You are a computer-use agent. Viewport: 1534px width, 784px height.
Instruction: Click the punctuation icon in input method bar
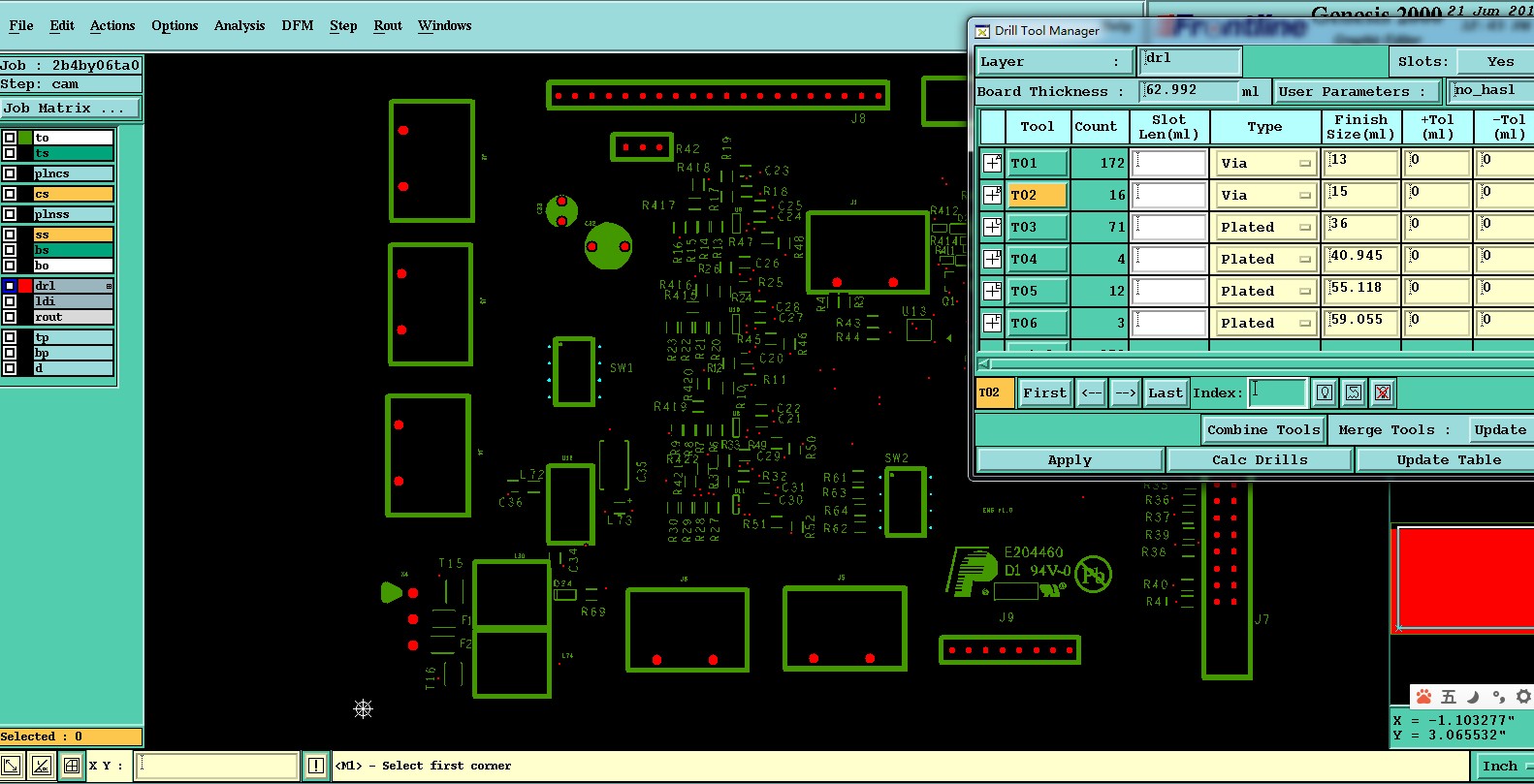point(1498,697)
